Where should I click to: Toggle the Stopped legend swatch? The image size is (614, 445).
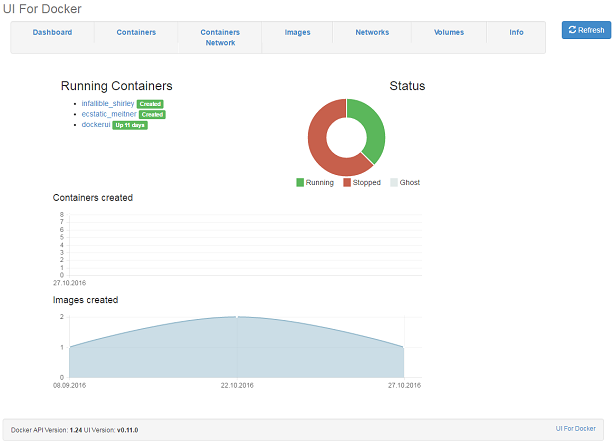click(x=347, y=183)
